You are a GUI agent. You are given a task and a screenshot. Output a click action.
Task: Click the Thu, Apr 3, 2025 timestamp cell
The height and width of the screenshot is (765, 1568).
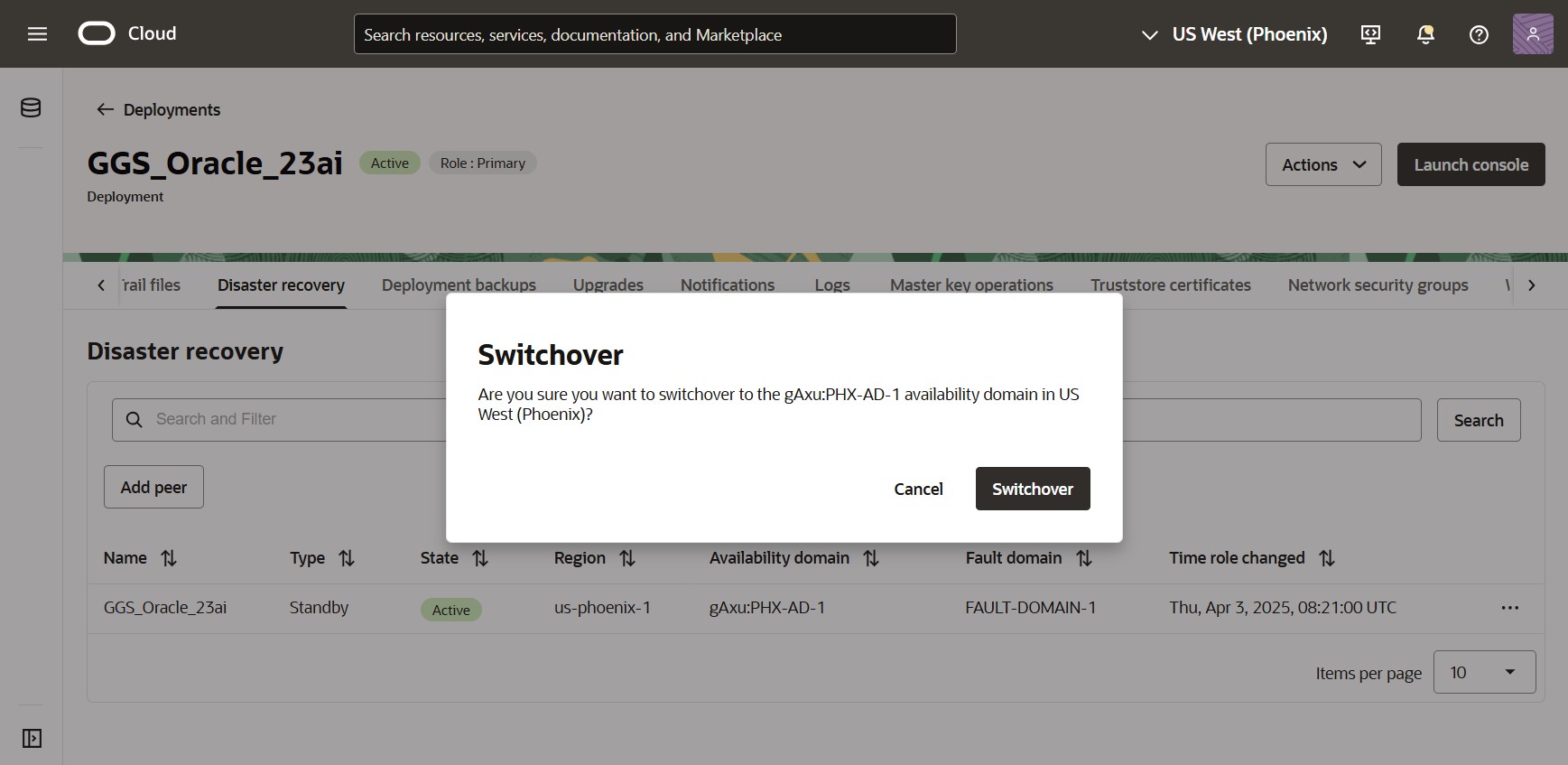click(x=1283, y=608)
